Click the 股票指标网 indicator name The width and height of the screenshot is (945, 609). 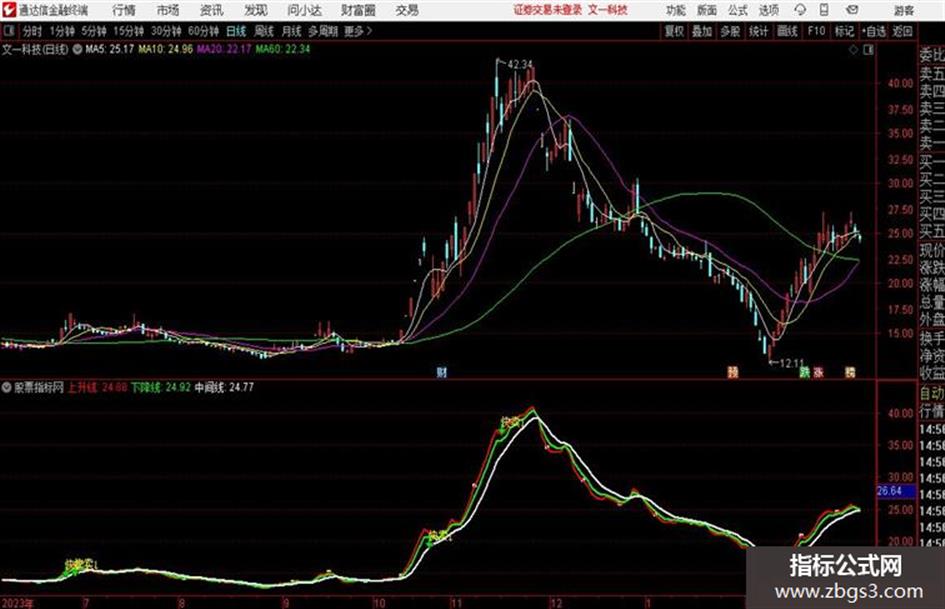click(x=39, y=388)
